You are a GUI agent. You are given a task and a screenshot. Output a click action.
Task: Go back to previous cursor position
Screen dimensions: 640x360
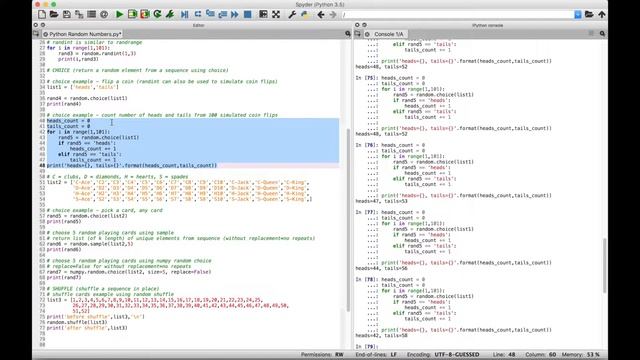(321, 14)
